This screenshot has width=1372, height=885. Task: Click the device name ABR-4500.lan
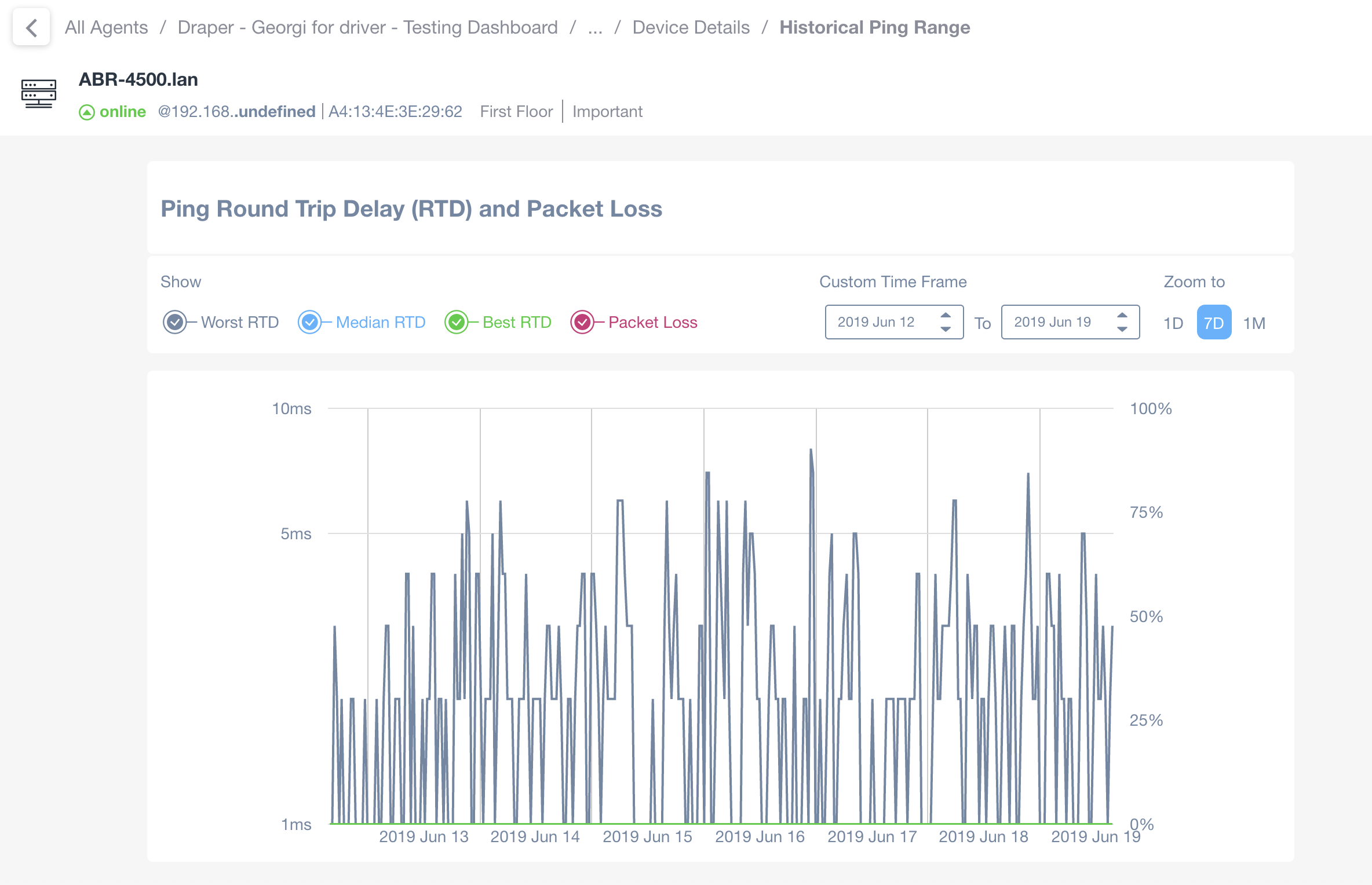tap(138, 79)
